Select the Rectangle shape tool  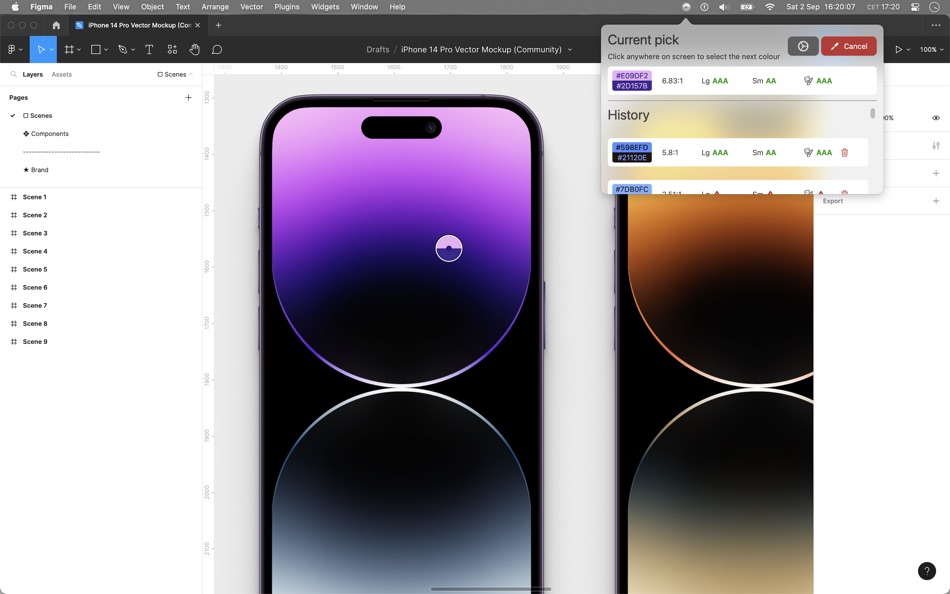pos(96,50)
